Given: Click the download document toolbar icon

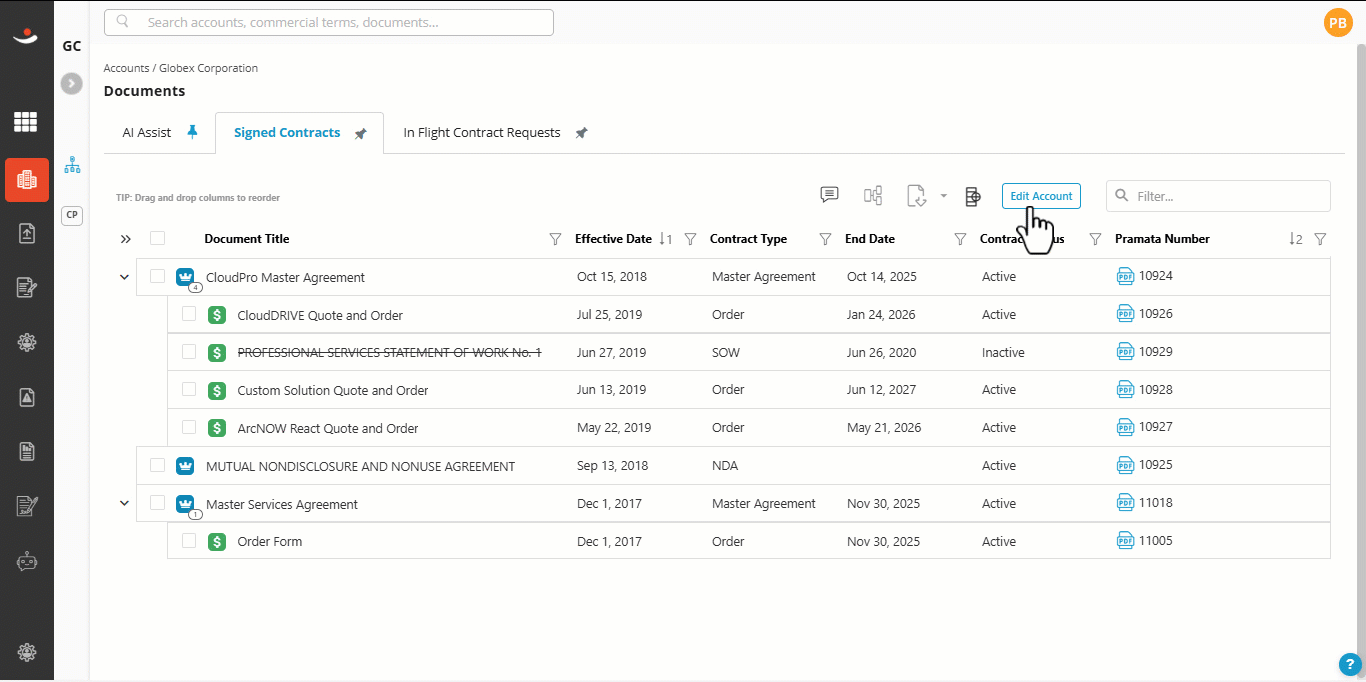Looking at the screenshot, I should (x=917, y=196).
